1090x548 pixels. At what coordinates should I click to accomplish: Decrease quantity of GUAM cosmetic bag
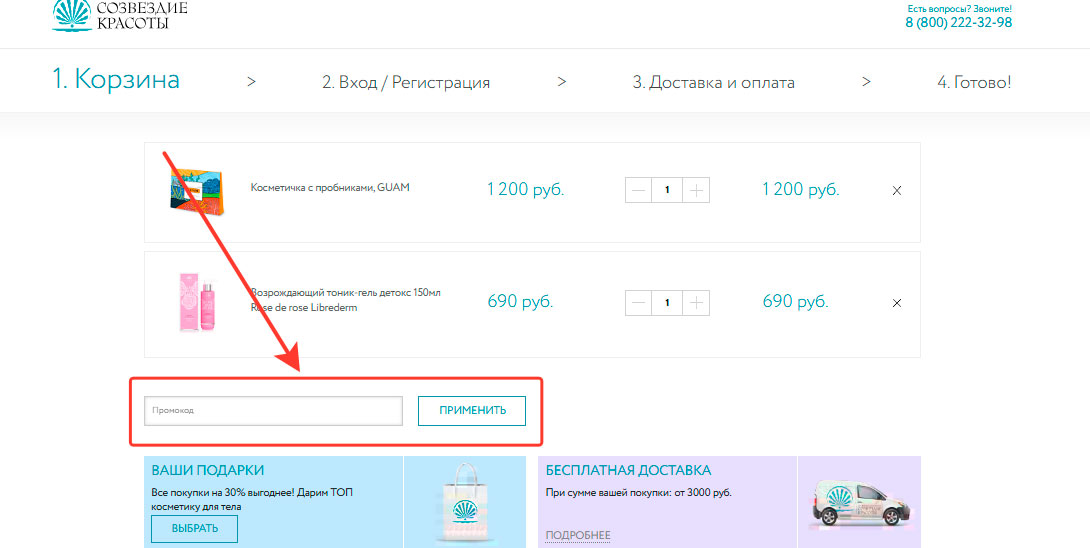click(638, 190)
